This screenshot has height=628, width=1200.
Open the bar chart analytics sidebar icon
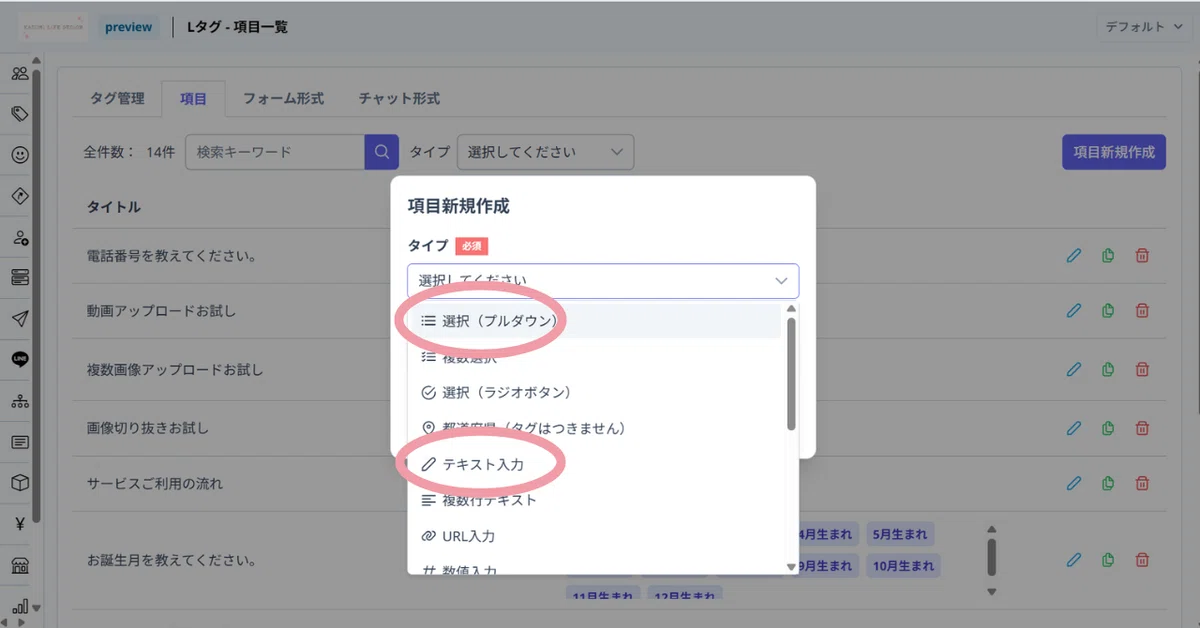[20, 606]
